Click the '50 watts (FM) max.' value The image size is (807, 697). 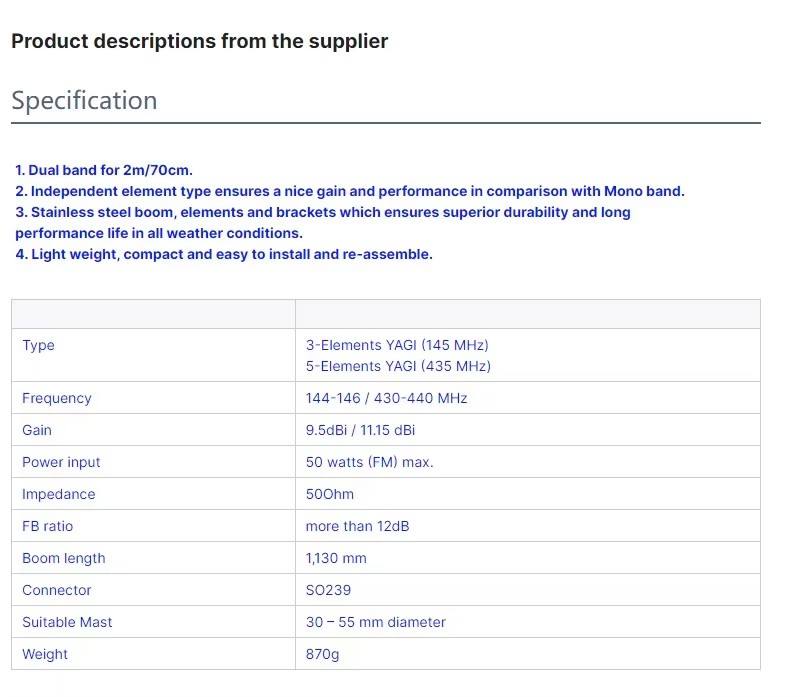click(x=370, y=462)
